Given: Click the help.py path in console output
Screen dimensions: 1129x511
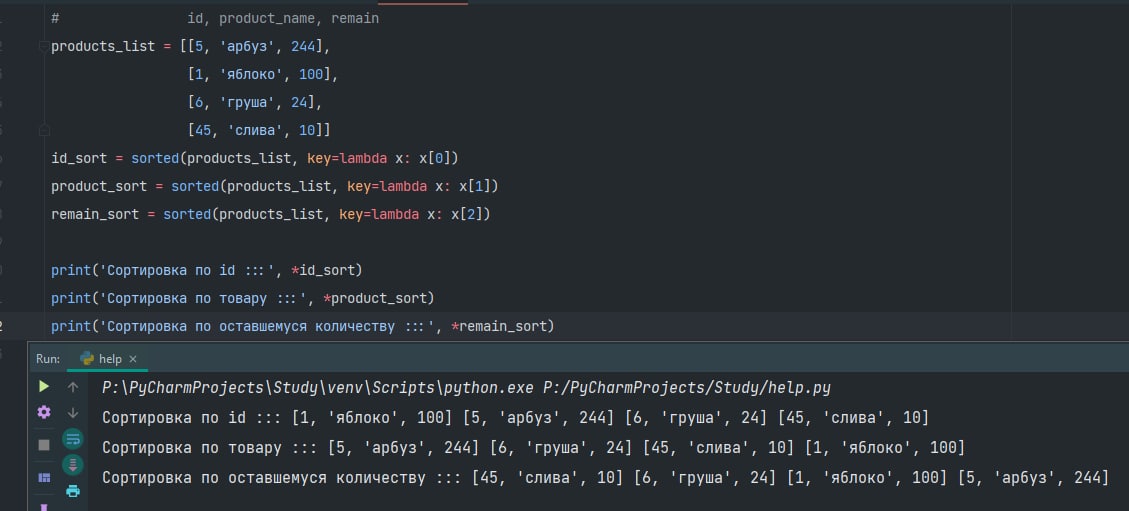Looking at the screenshot, I should tap(687, 388).
